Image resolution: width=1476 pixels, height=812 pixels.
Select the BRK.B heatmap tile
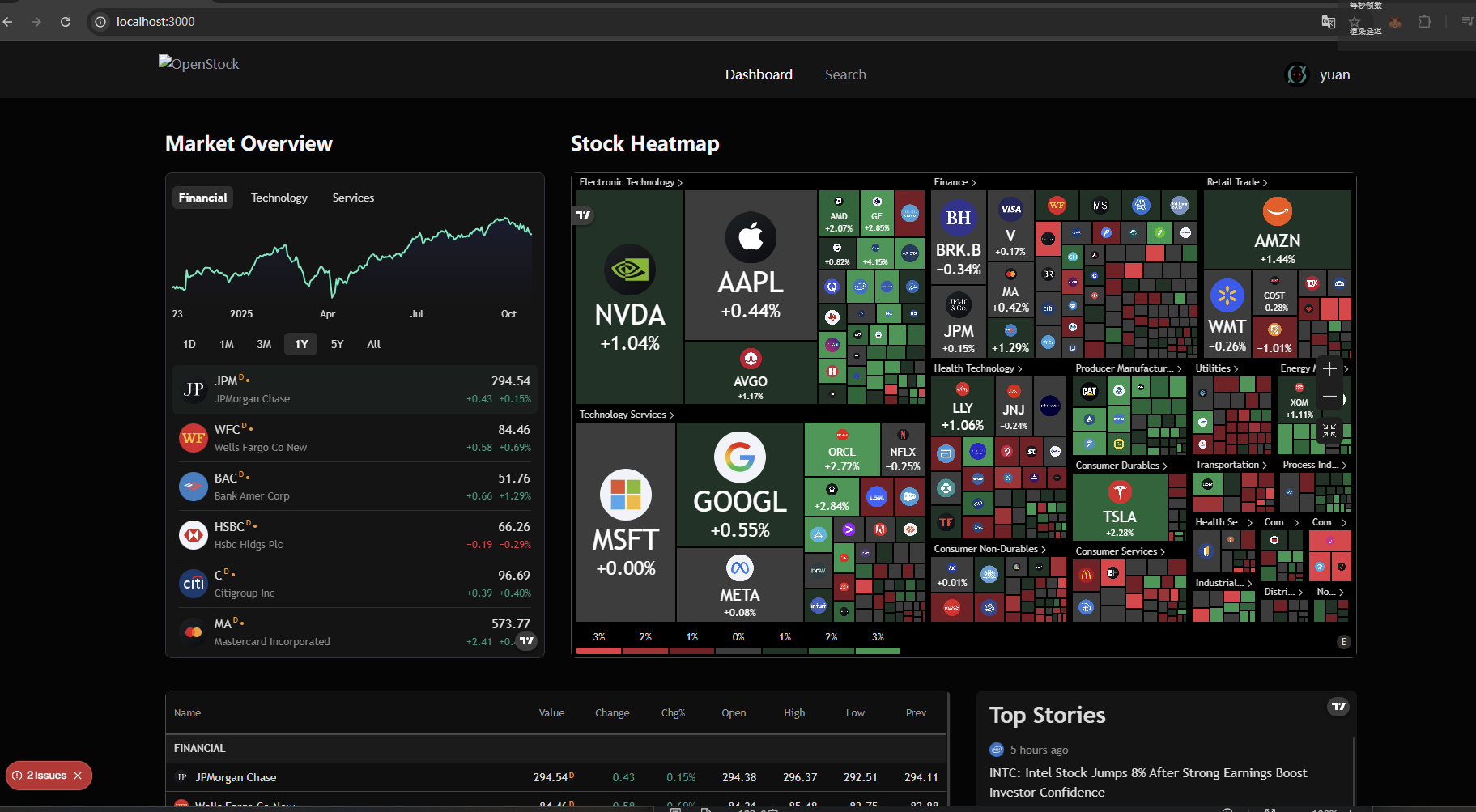(959, 236)
